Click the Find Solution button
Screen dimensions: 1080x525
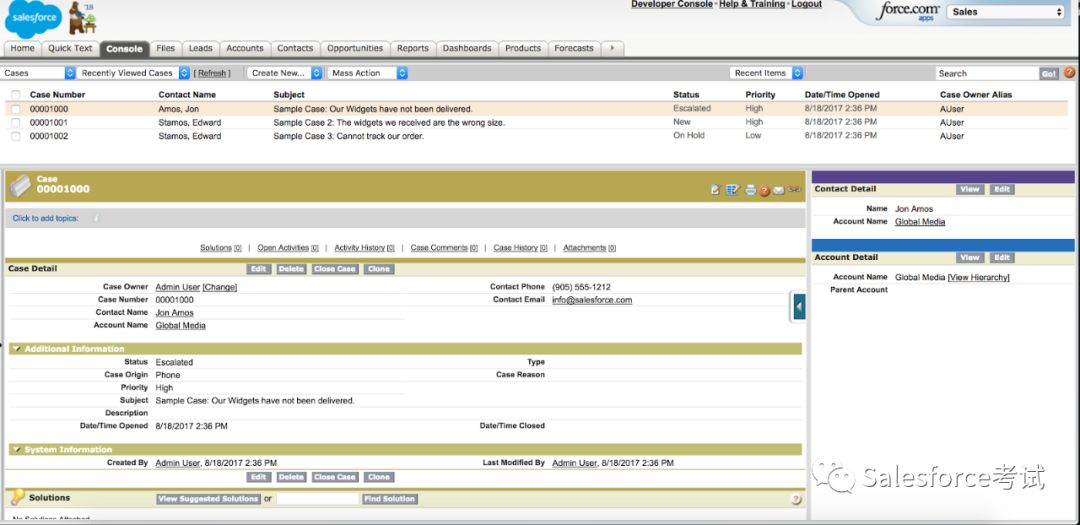390,499
